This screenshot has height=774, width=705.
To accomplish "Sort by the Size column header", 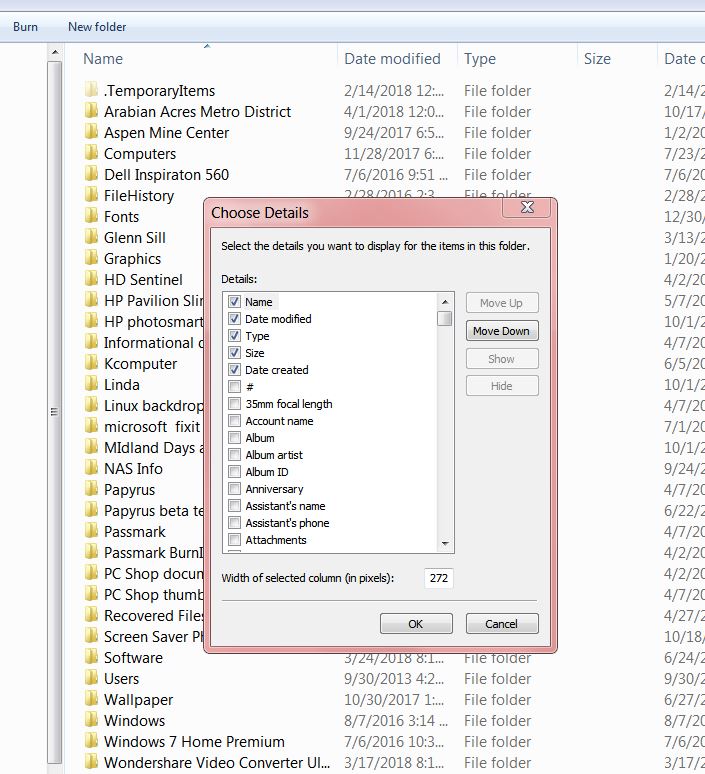I will [x=597, y=59].
